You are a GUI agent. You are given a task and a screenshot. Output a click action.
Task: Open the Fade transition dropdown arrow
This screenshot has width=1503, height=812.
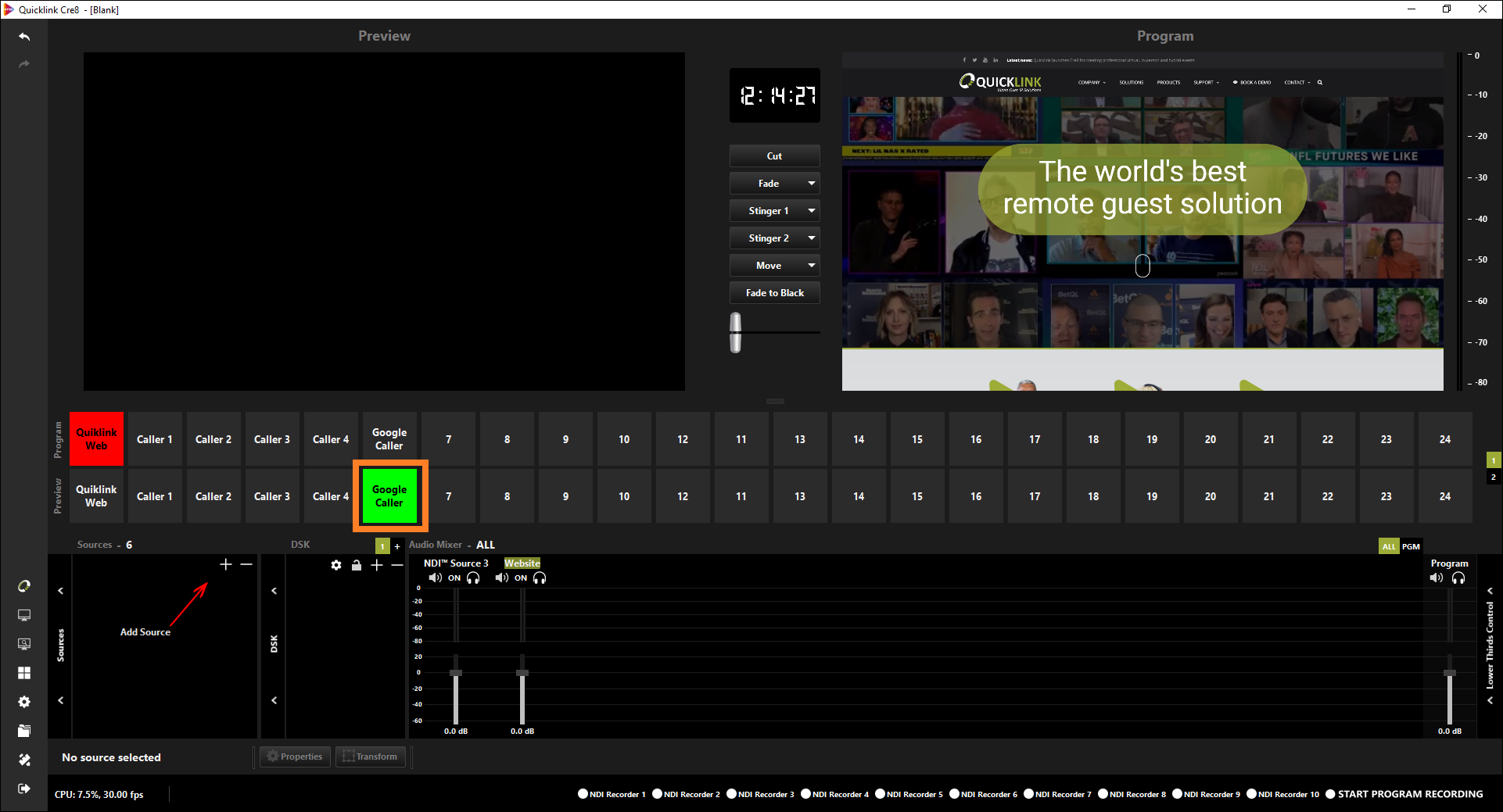(812, 184)
